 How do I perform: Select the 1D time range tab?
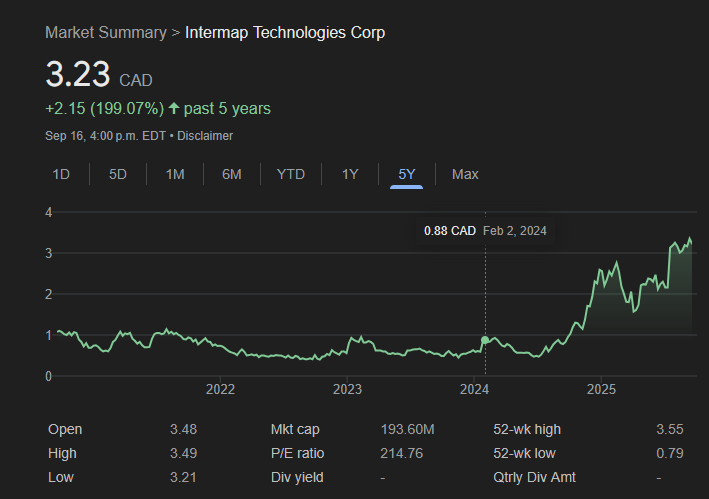click(x=61, y=174)
